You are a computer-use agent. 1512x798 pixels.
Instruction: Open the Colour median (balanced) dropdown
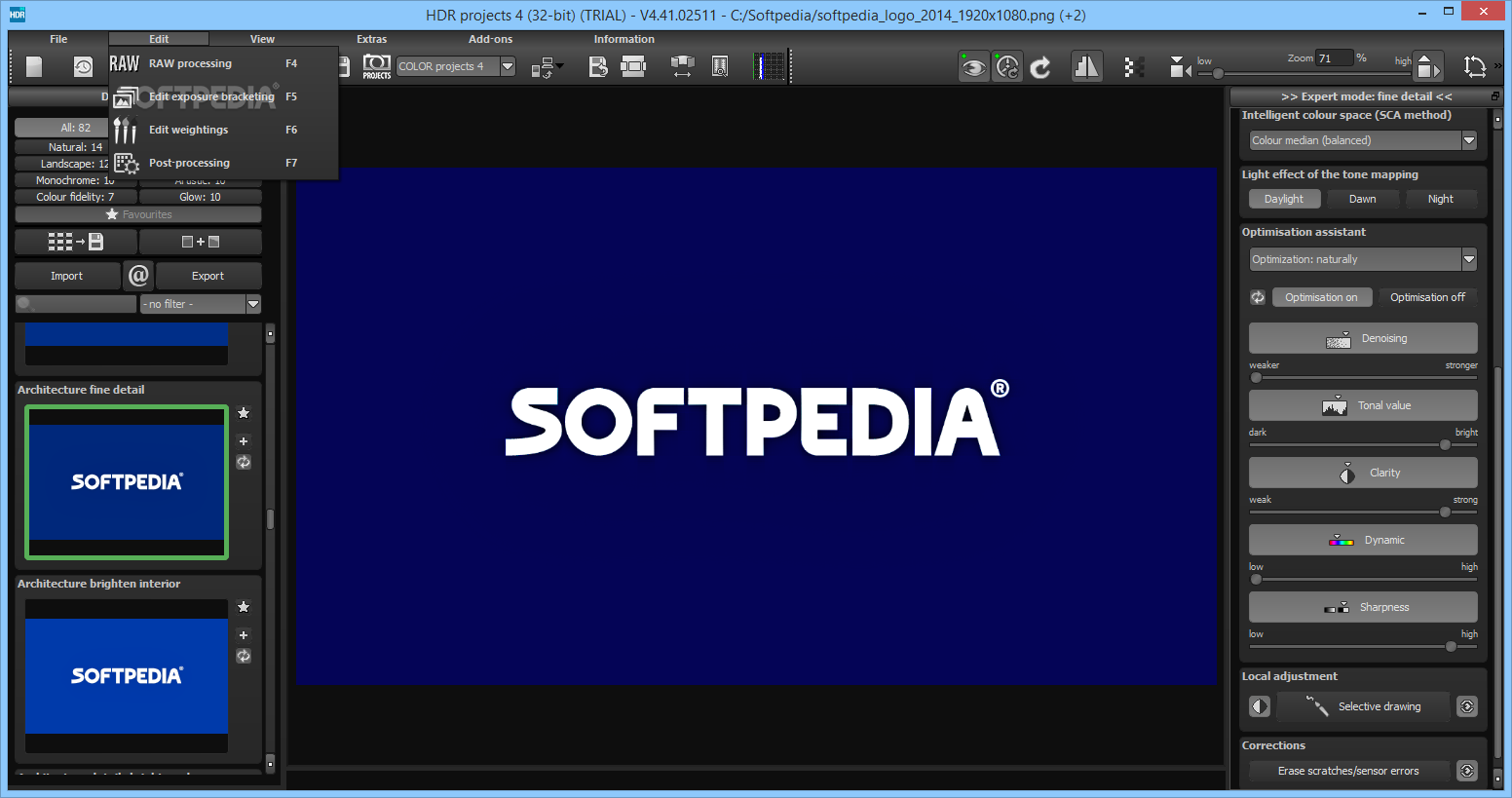click(1363, 140)
